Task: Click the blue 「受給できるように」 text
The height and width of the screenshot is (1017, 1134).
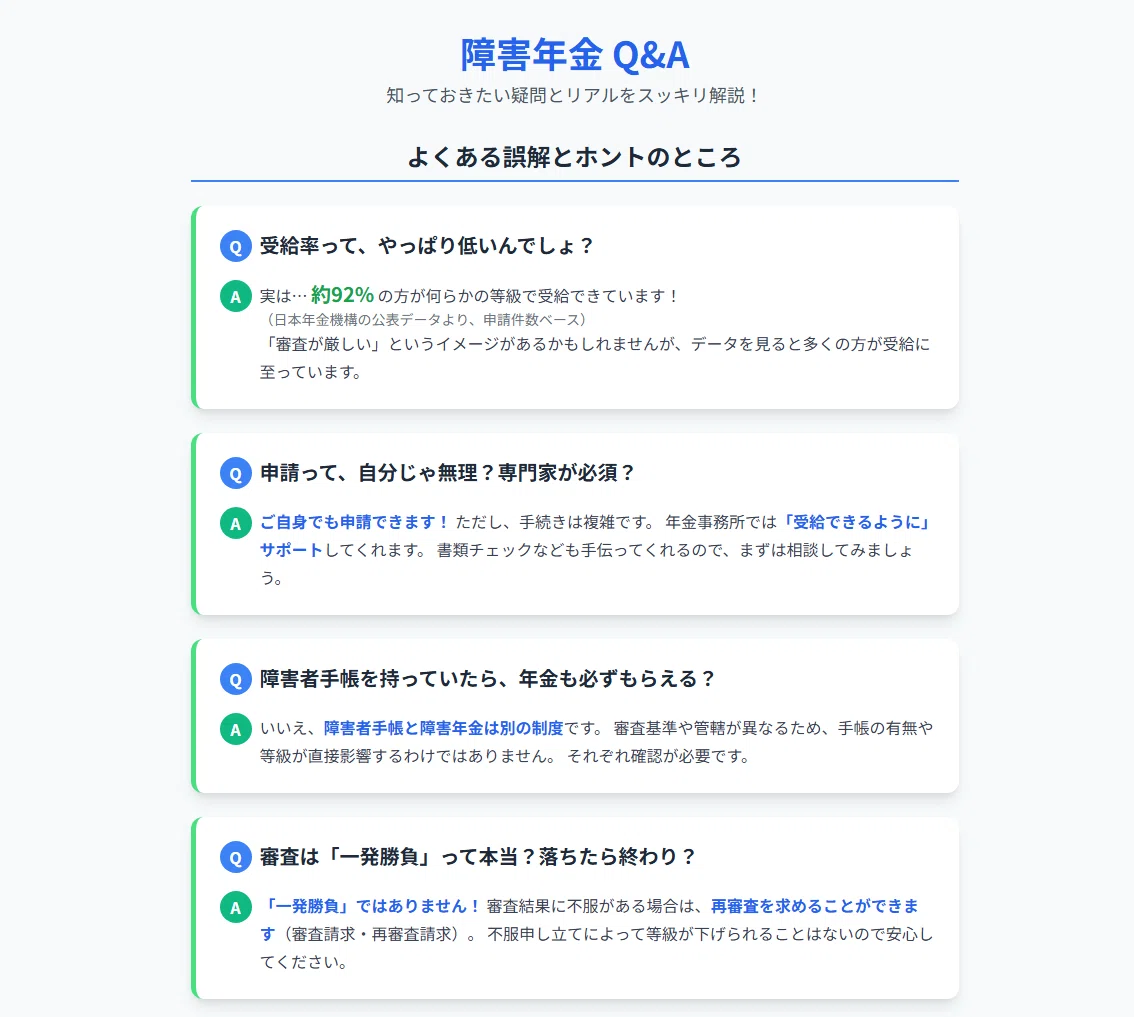Action: [856, 522]
